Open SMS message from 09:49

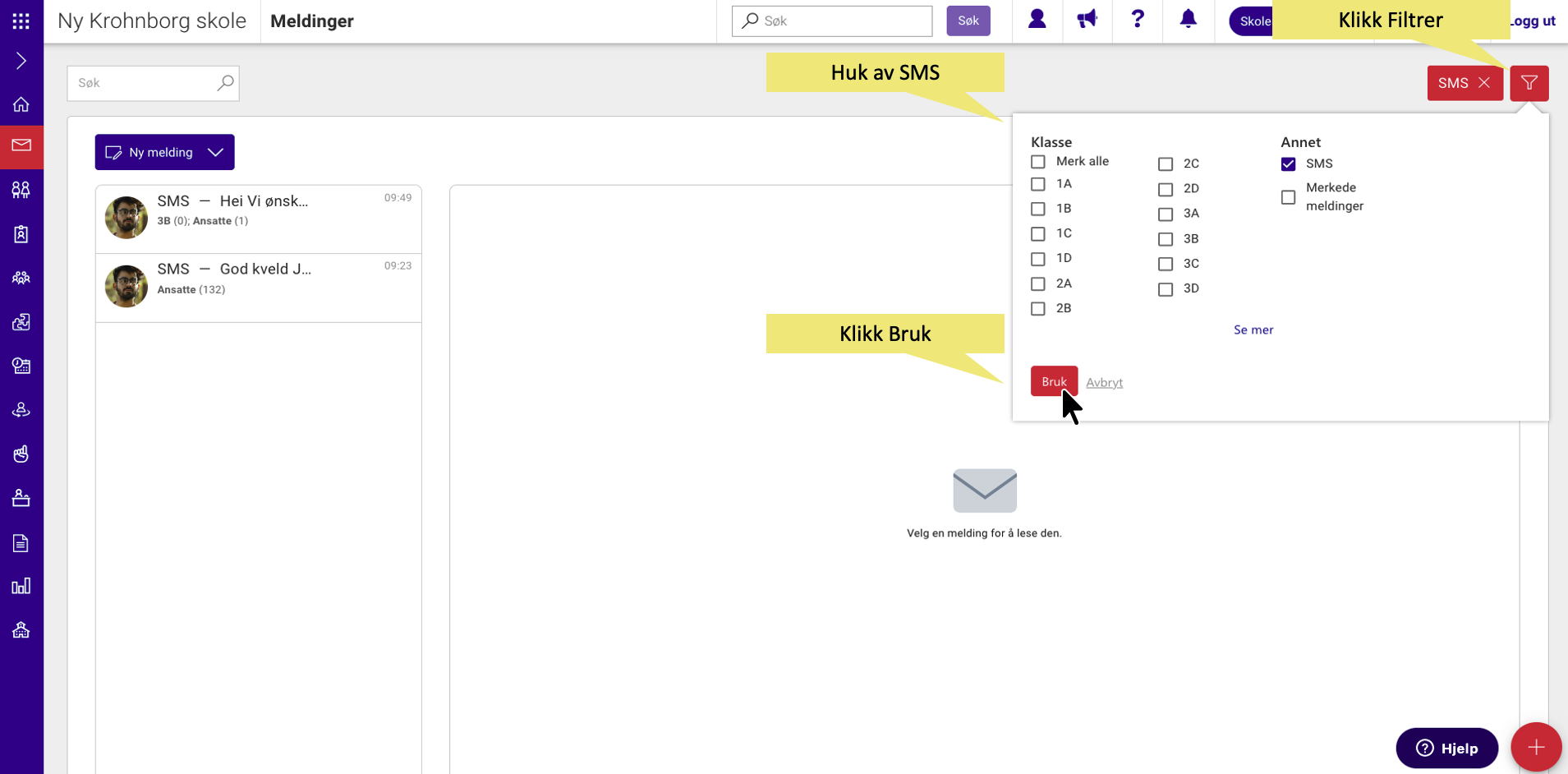tap(259, 219)
